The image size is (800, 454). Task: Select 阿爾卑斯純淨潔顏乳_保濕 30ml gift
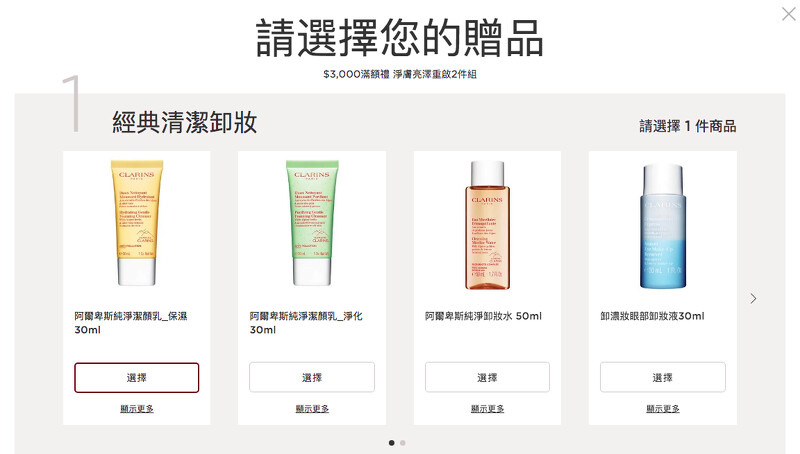pyautogui.click(x=137, y=377)
